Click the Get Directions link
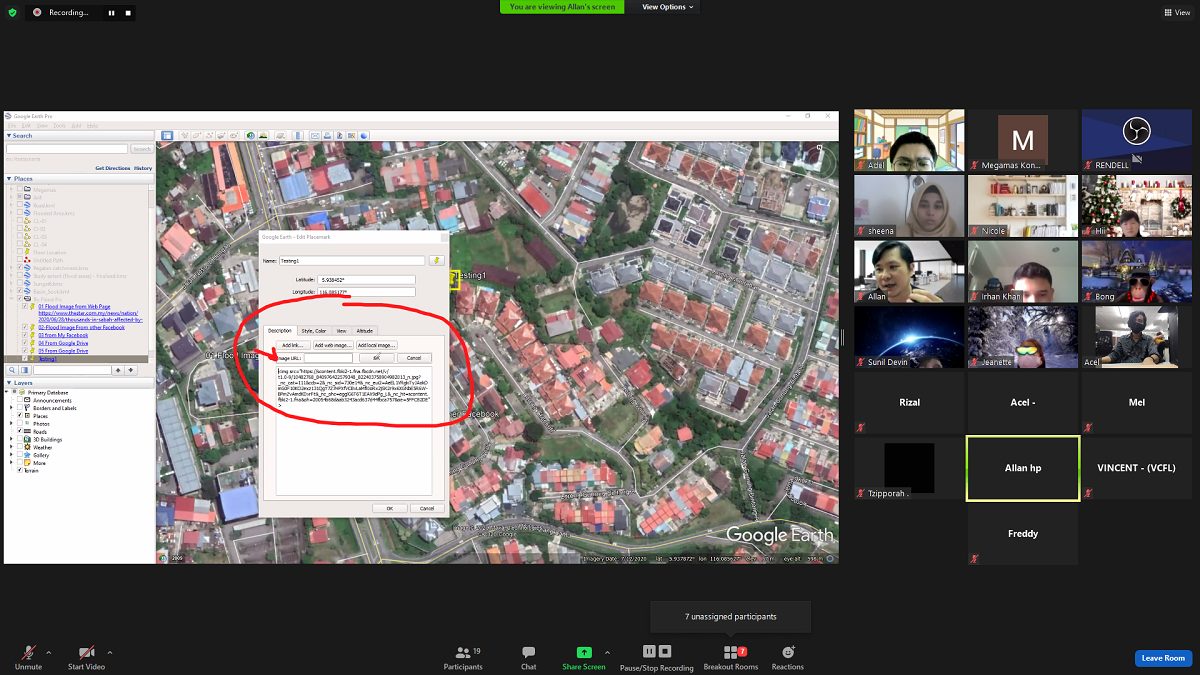 coord(113,168)
